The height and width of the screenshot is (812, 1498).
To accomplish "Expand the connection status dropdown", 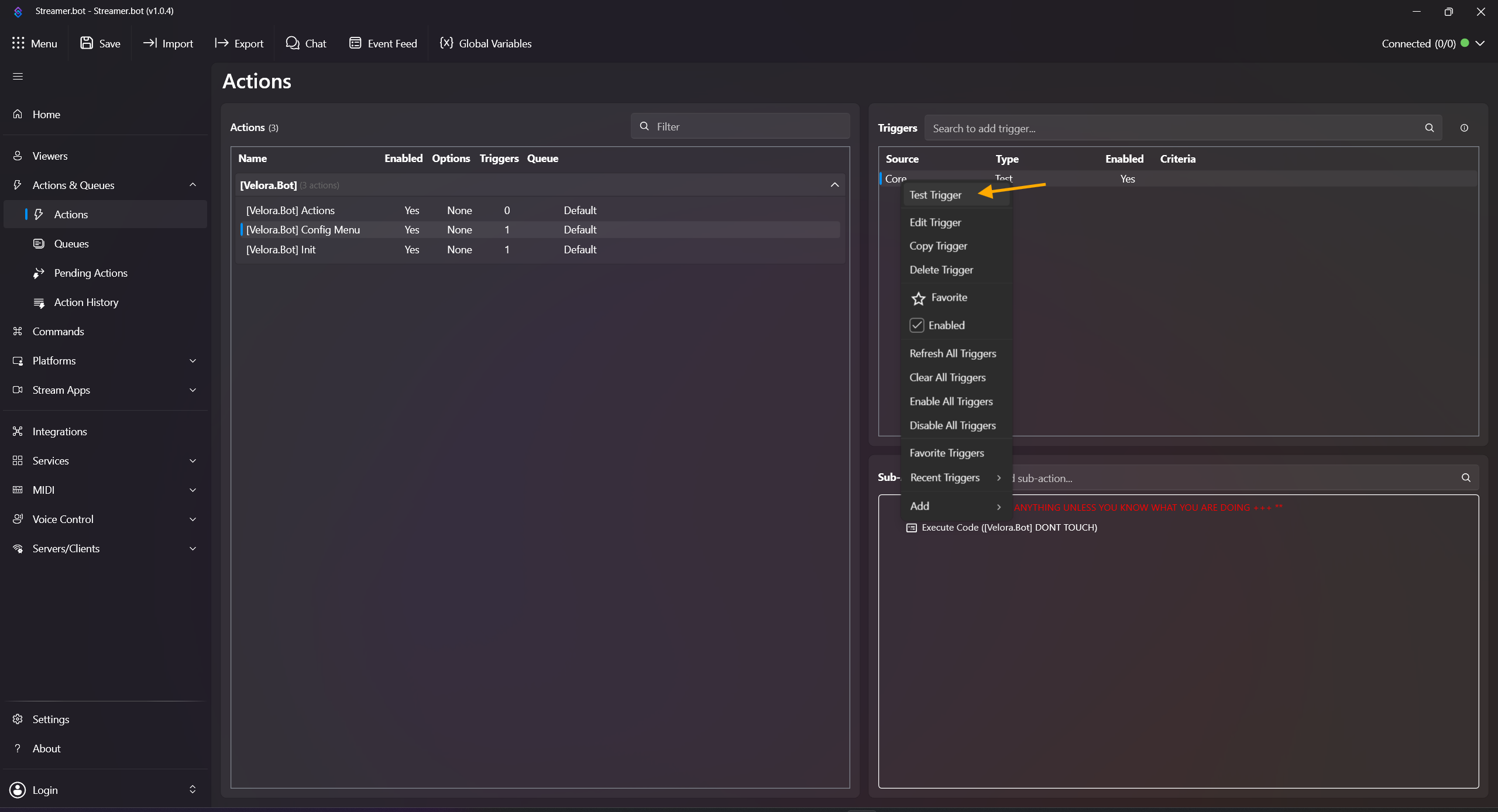I will [1480, 43].
